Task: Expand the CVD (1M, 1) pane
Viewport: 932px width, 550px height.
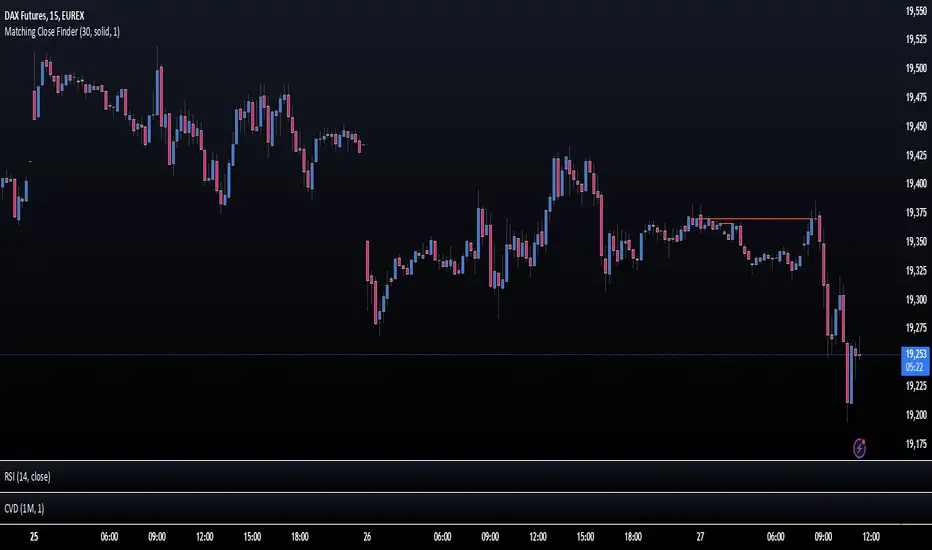Action: [24, 508]
